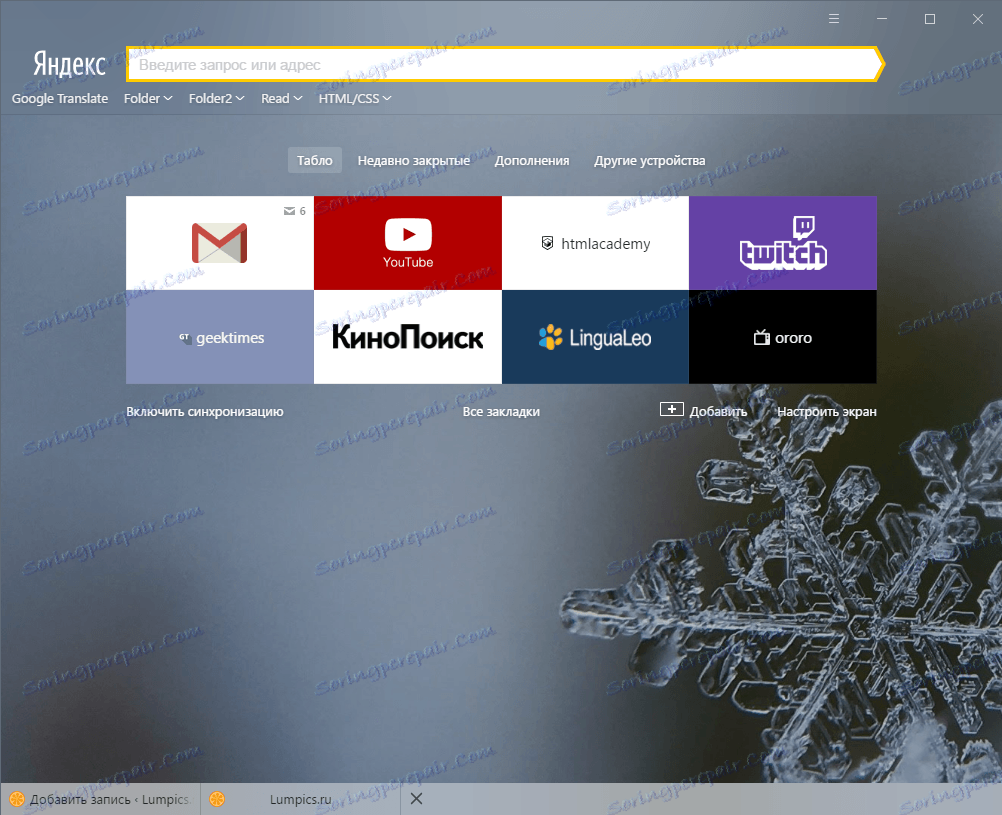Click Настроить экран link

tap(826, 412)
